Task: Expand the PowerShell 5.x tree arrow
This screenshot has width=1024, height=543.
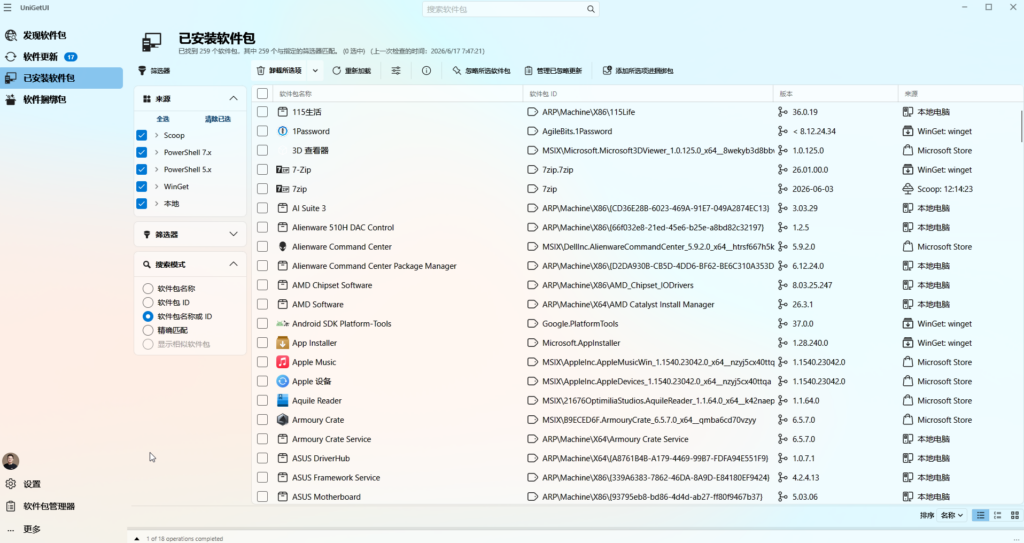Action: (157, 169)
